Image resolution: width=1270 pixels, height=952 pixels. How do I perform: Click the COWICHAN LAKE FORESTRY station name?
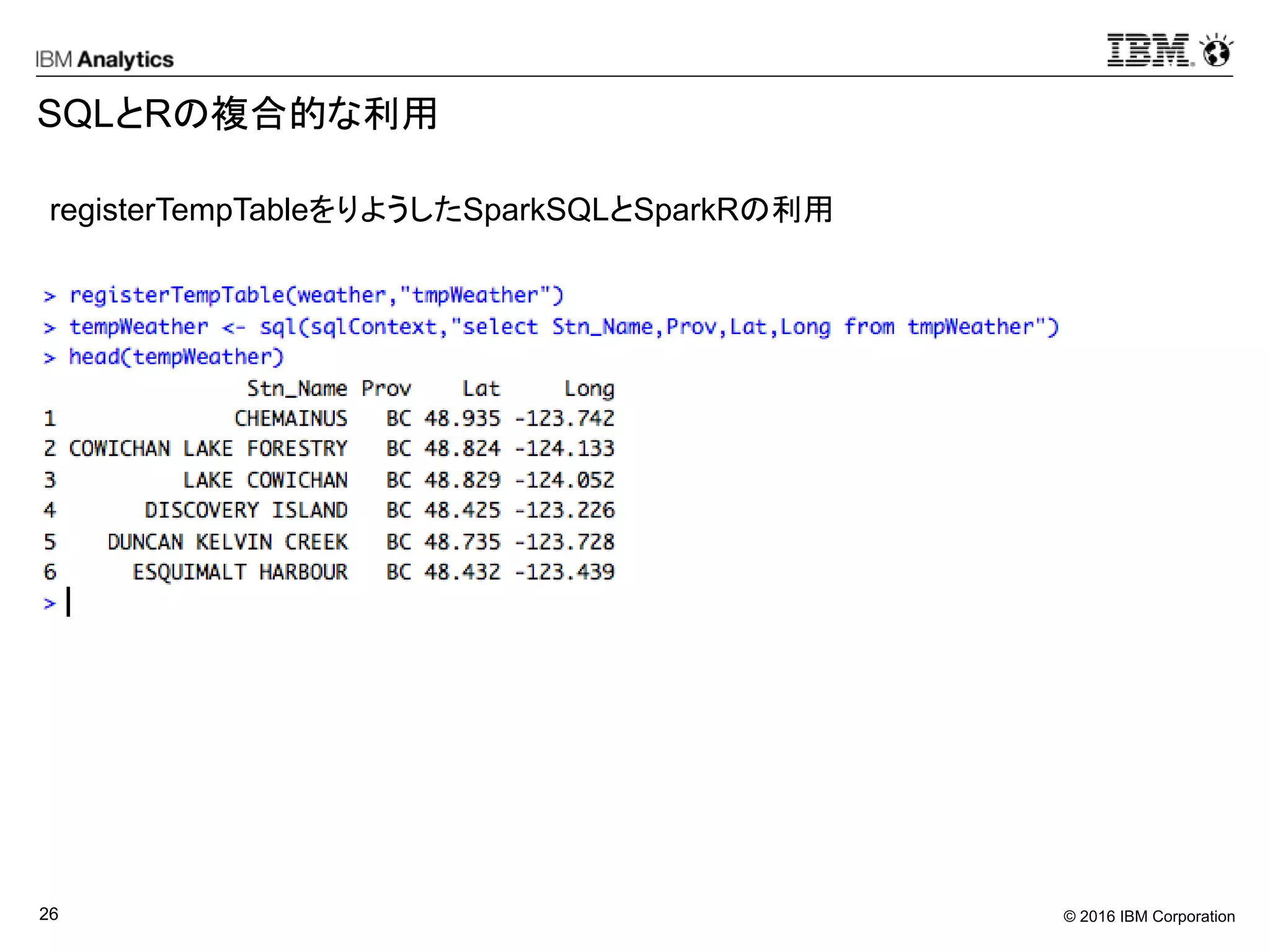(x=208, y=448)
